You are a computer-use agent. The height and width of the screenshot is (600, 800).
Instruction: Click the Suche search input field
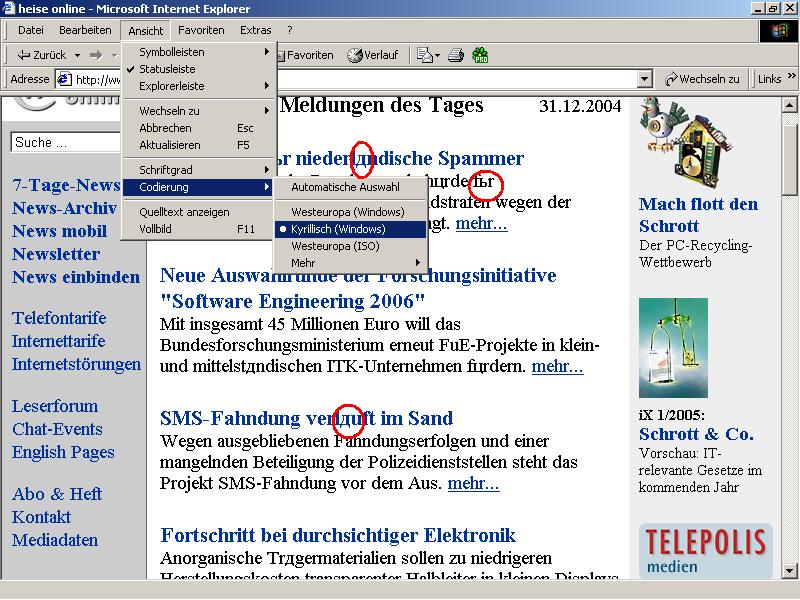65,142
